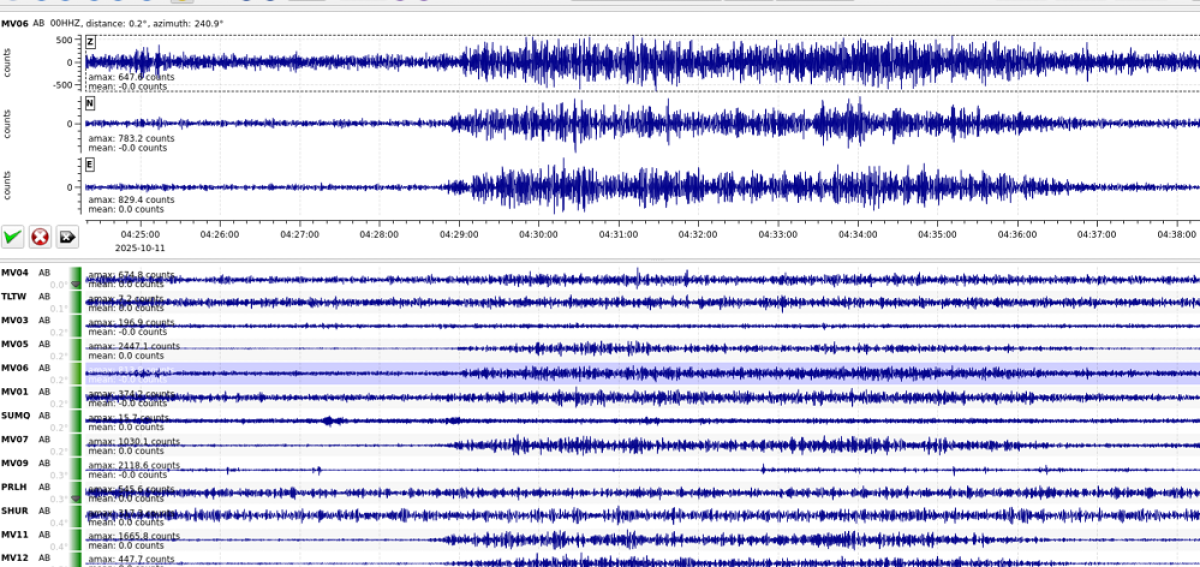Click the green status bar beside MV07

click(75, 444)
